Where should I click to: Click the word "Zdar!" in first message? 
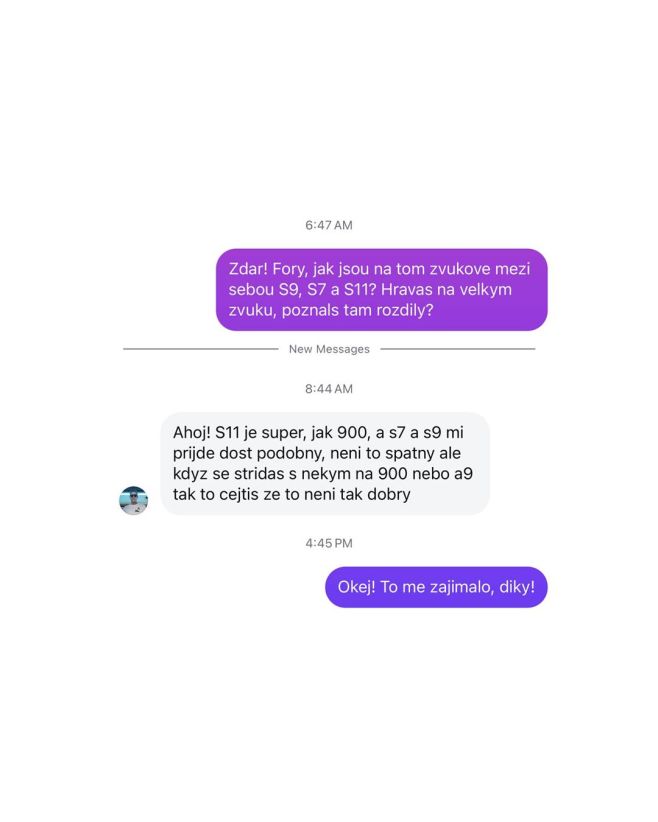(248, 268)
